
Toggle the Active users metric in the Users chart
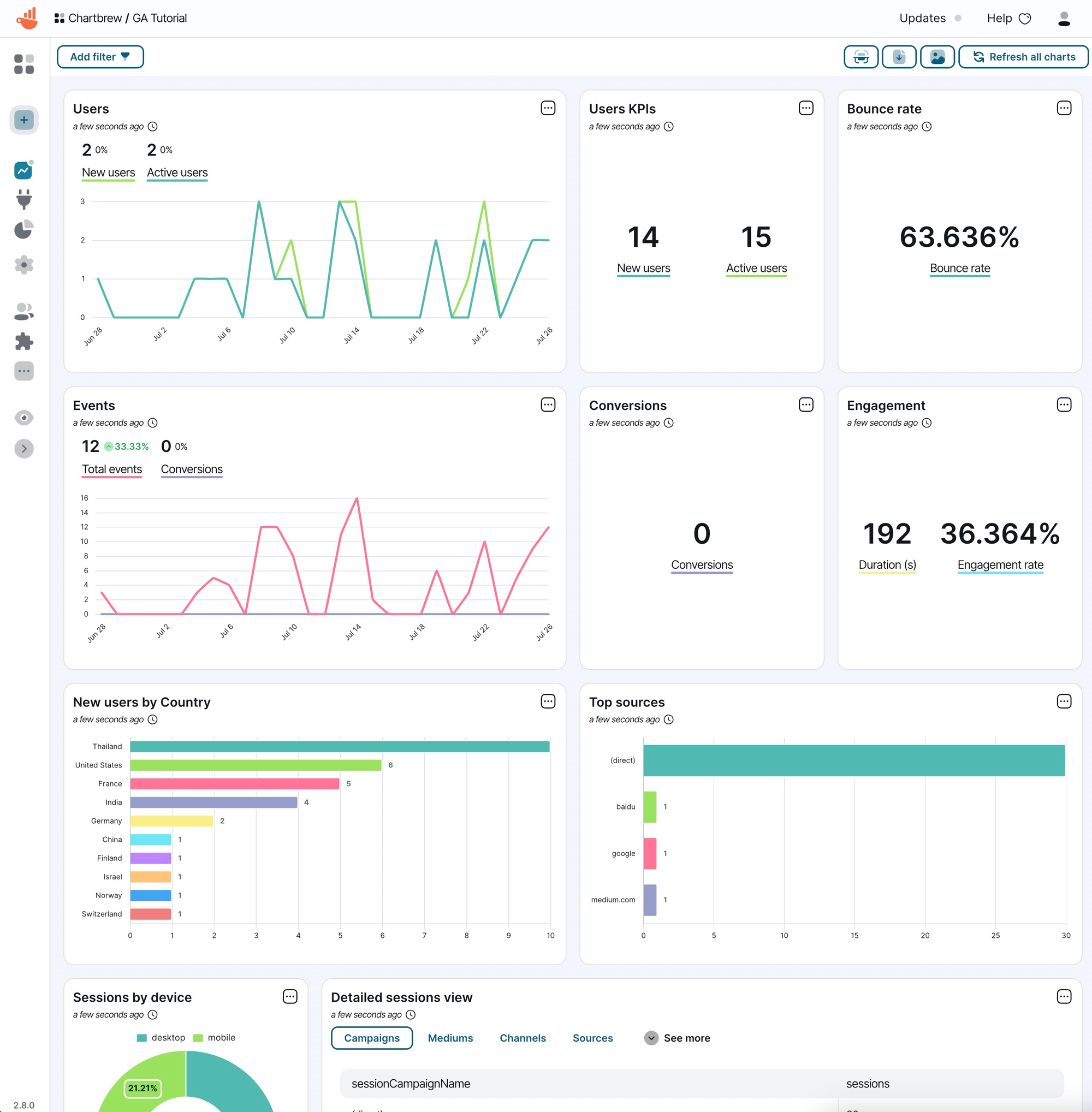tap(177, 172)
